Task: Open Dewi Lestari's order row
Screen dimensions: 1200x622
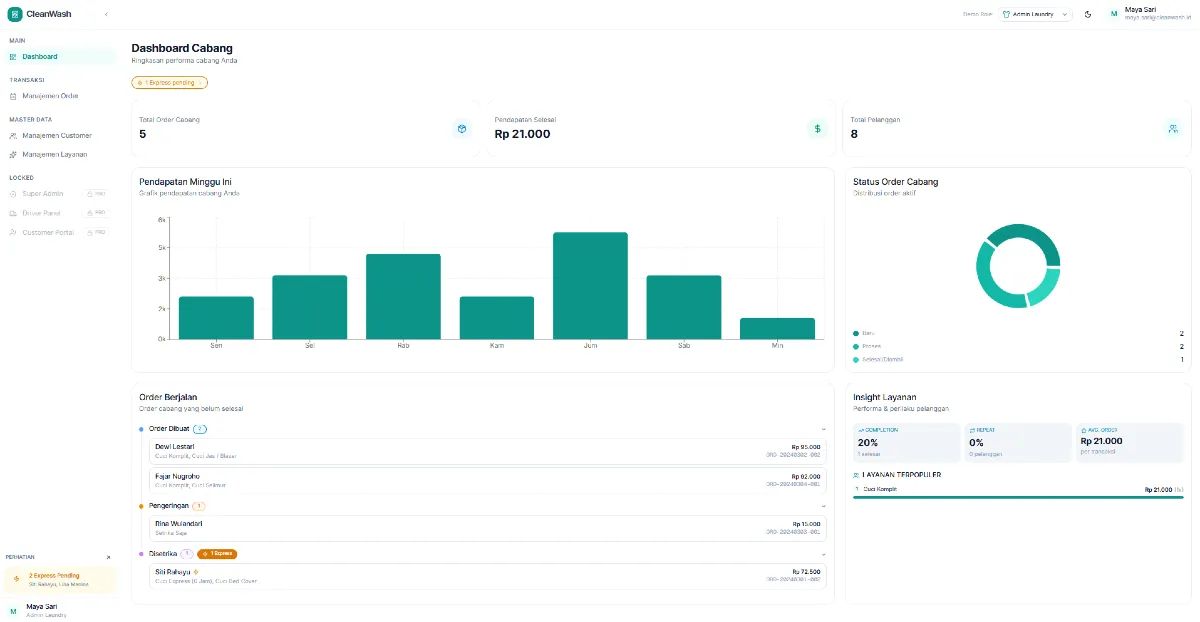Action: coord(488,451)
